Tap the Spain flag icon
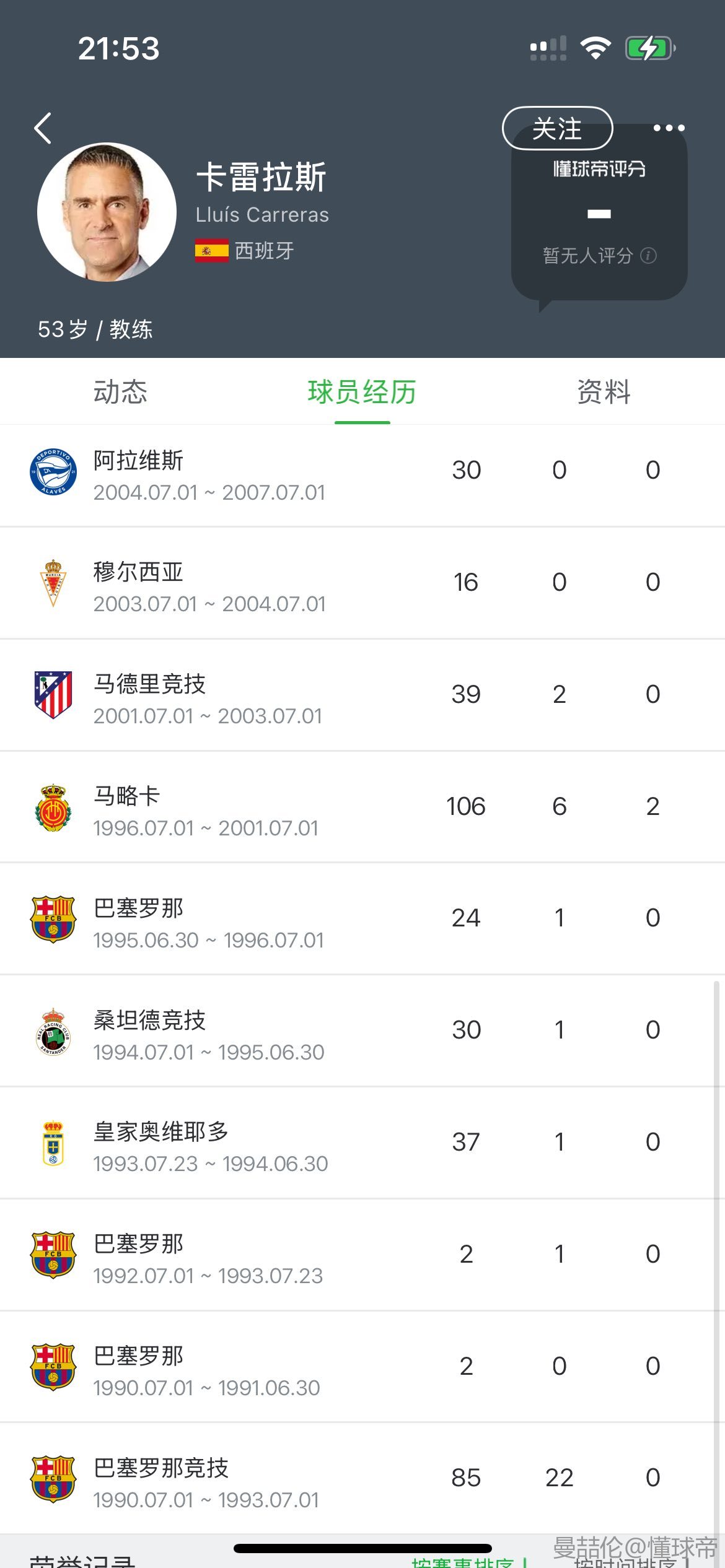This screenshot has width=725, height=1568. pyautogui.click(x=211, y=251)
